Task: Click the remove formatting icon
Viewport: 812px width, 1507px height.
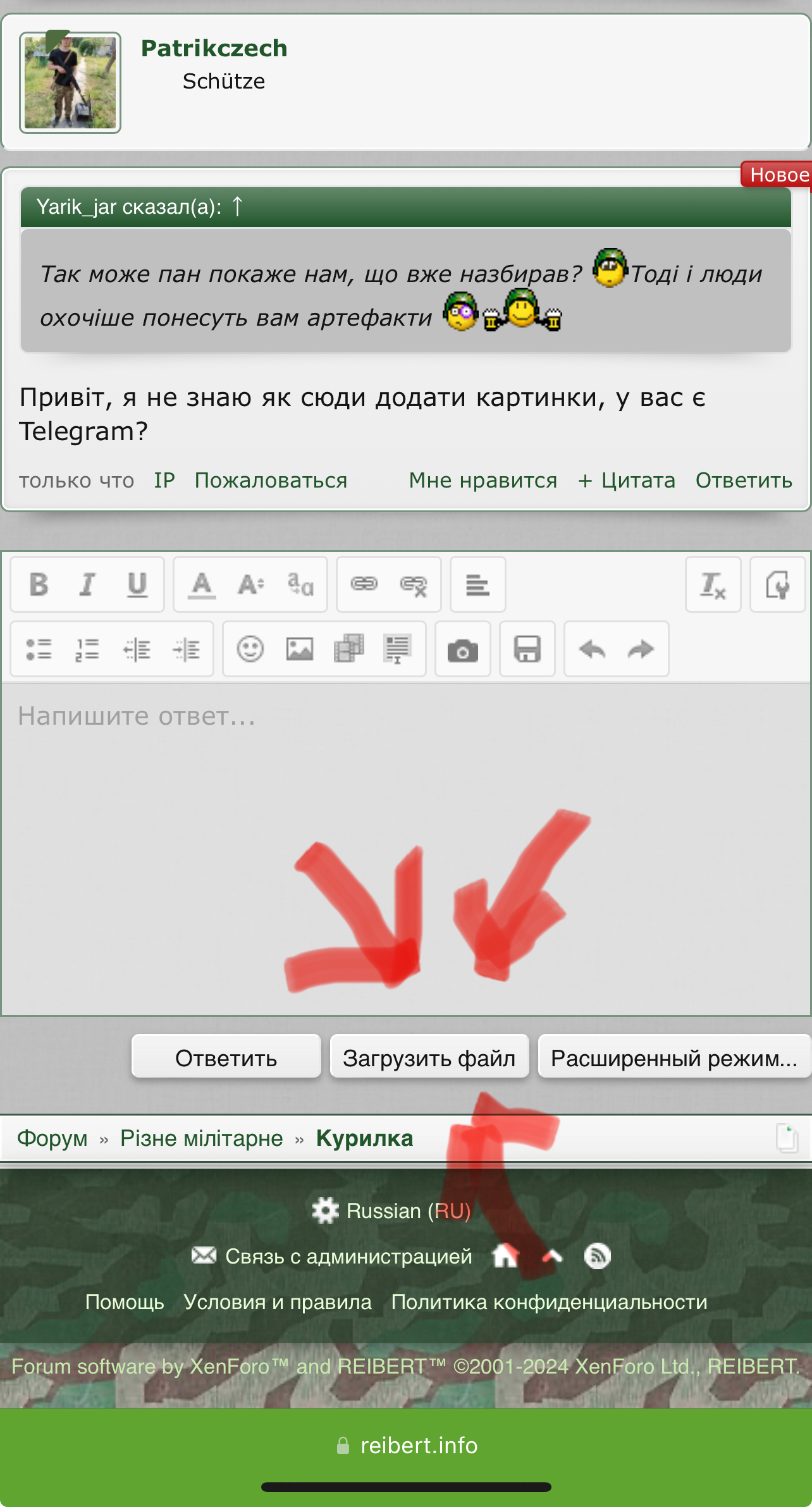Action: (713, 584)
